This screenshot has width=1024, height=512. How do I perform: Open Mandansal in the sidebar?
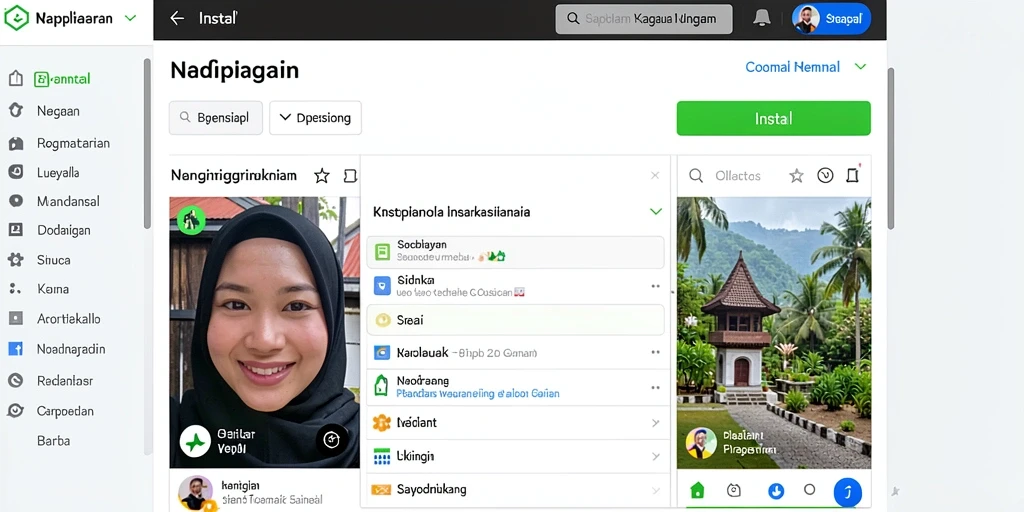(x=67, y=201)
